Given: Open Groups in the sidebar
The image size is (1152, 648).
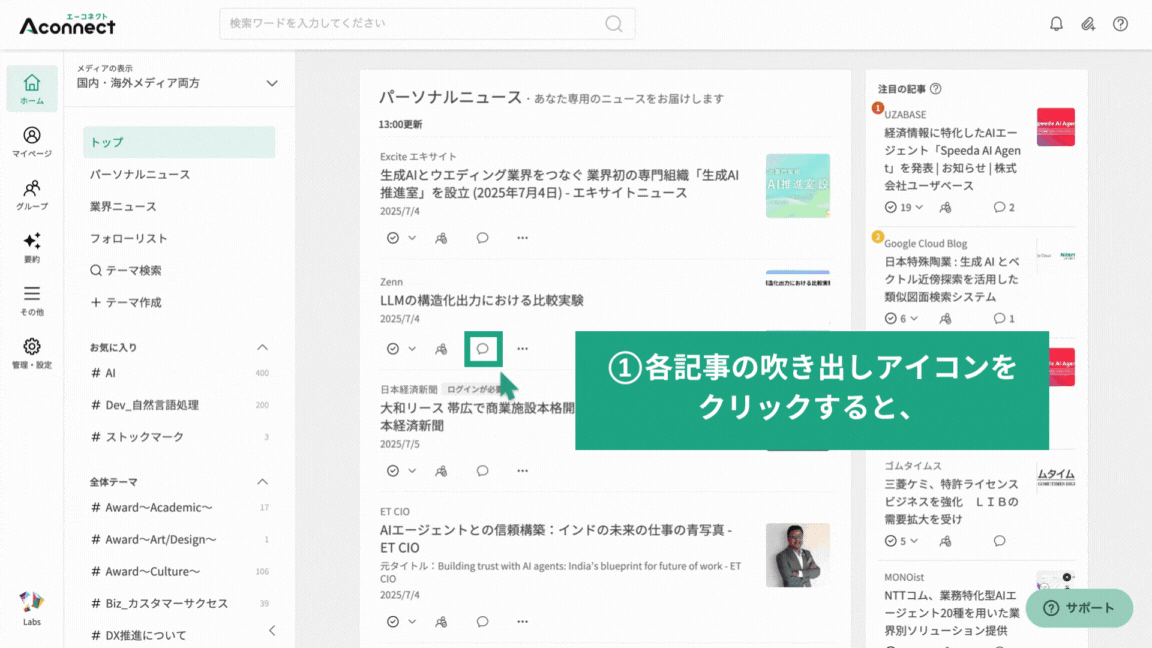Looking at the screenshot, I should click(32, 195).
